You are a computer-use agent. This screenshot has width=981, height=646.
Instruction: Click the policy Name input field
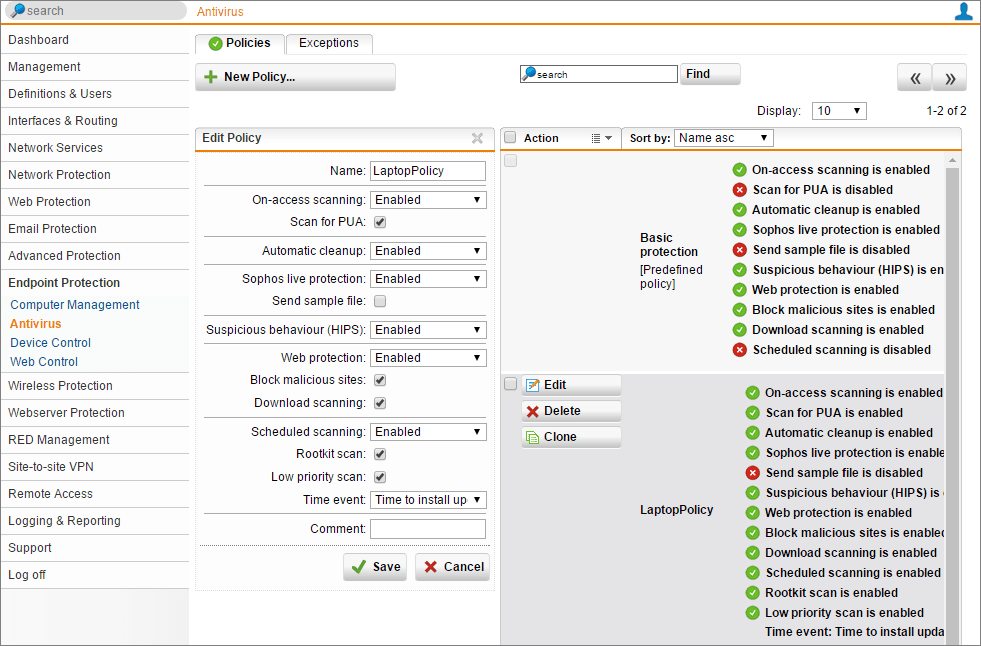point(428,171)
